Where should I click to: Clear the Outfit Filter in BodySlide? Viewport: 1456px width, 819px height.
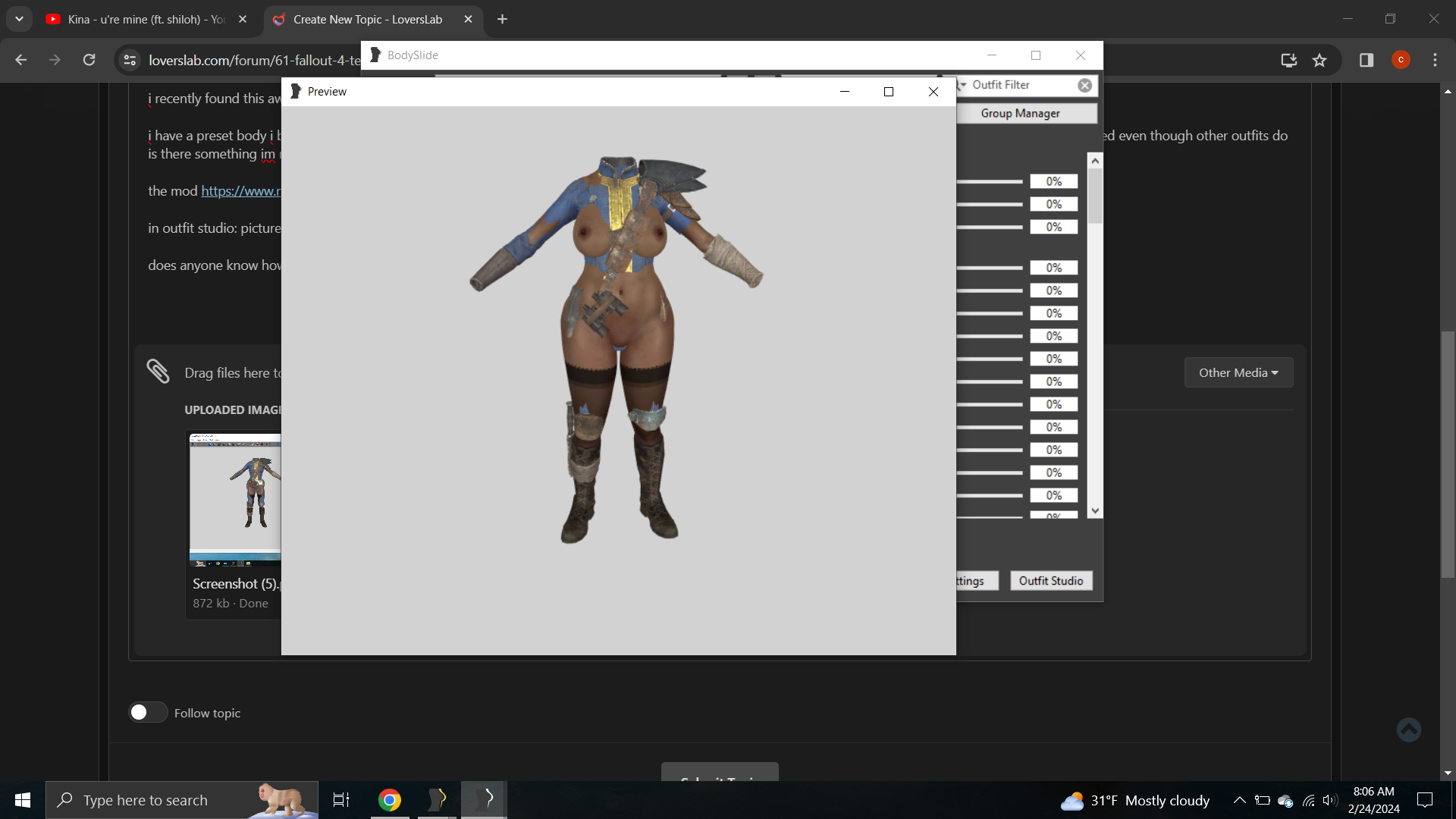pyautogui.click(x=1084, y=85)
